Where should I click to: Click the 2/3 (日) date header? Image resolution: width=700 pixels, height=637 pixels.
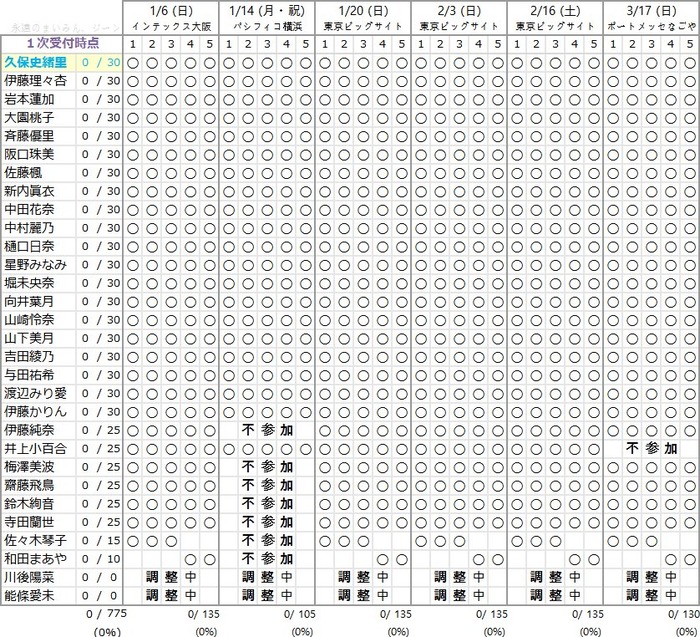pyautogui.click(x=459, y=11)
